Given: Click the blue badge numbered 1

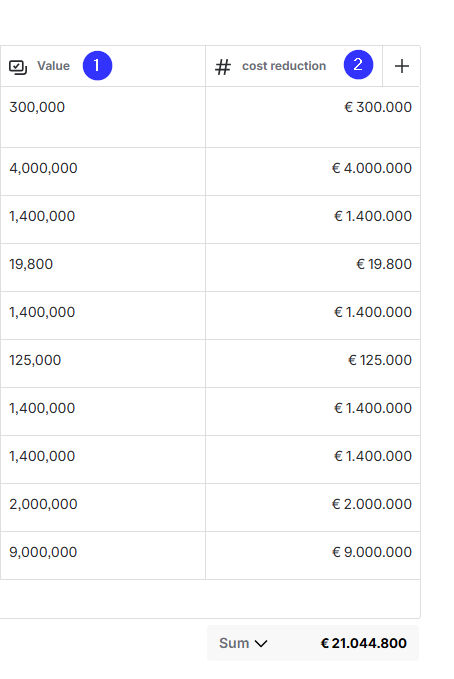Looking at the screenshot, I should tap(97, 65).
